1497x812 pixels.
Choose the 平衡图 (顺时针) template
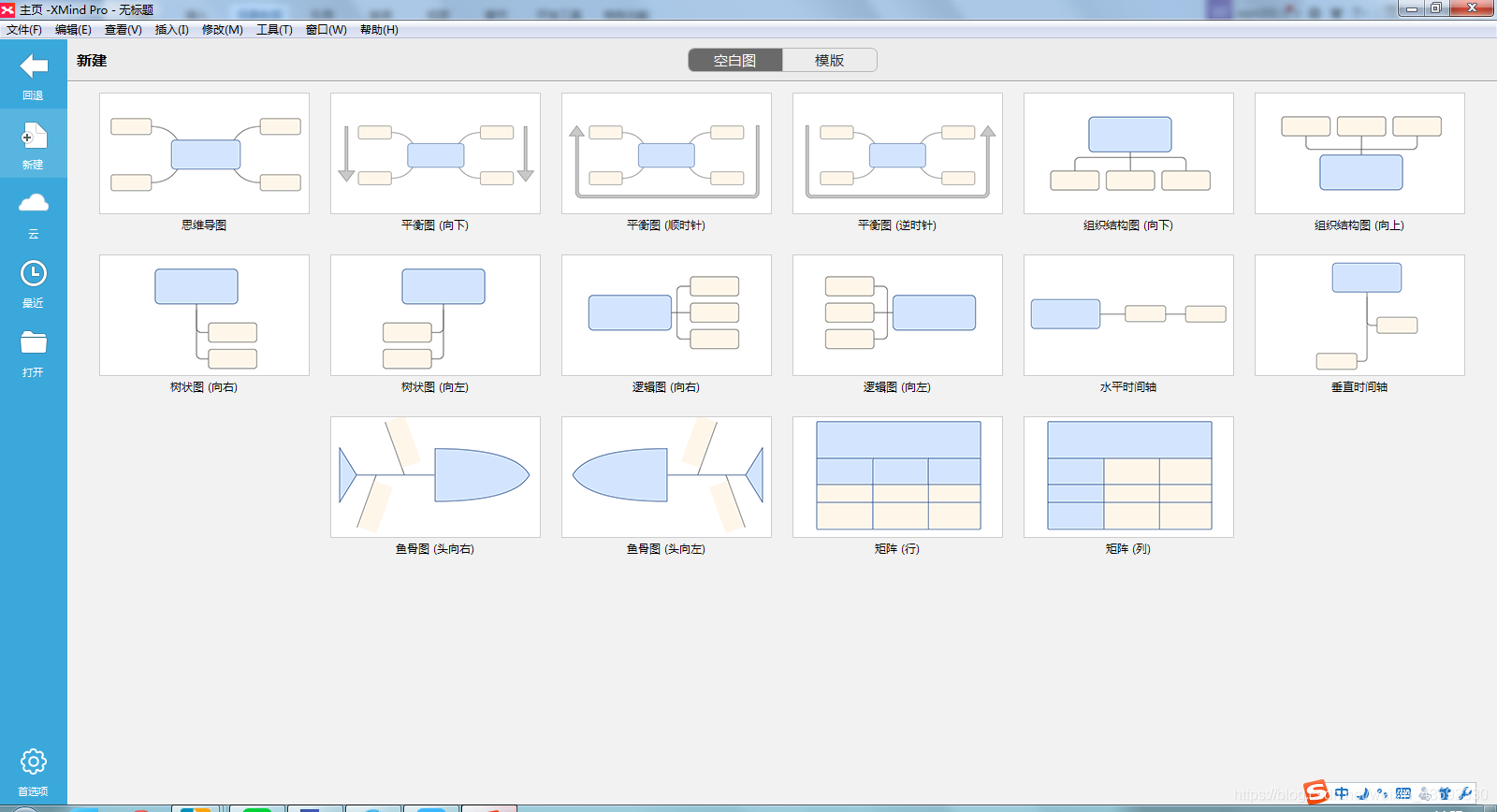coord(666,153)
